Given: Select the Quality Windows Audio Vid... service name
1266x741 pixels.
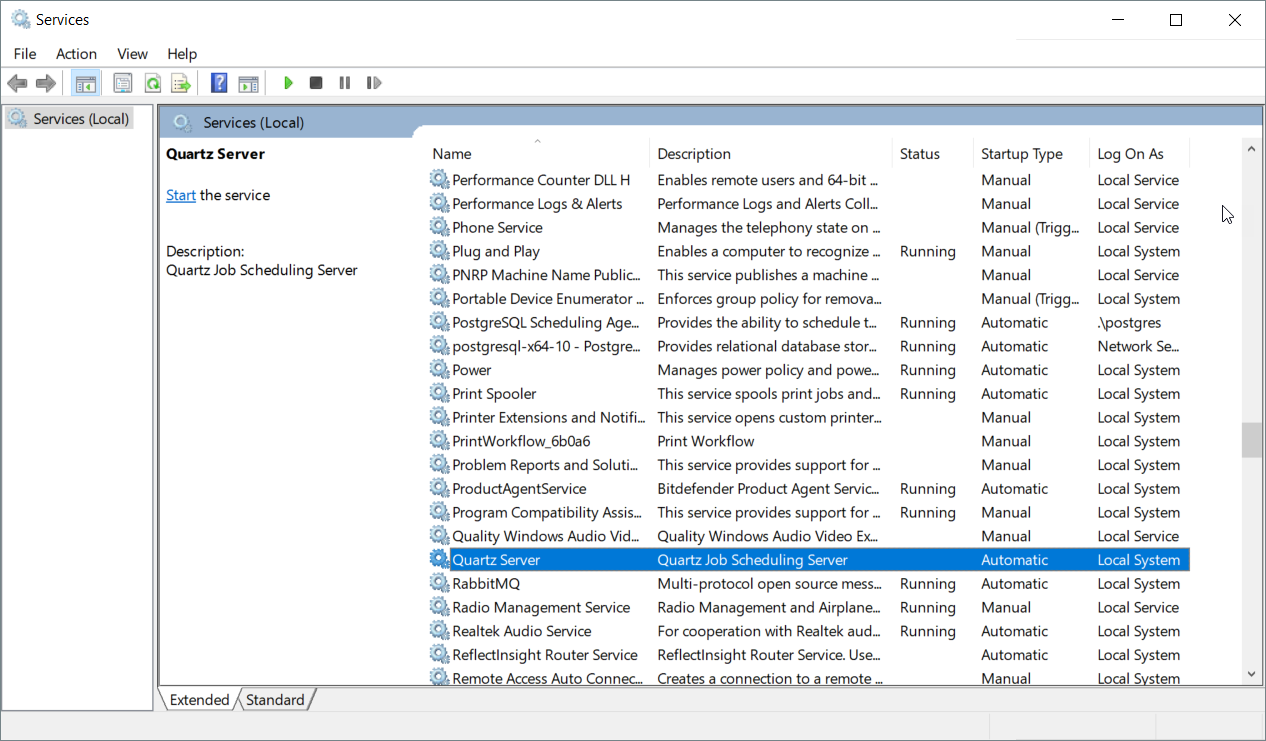Looking at the screenshot, I should pyautogui.click(x=547, y=536).
